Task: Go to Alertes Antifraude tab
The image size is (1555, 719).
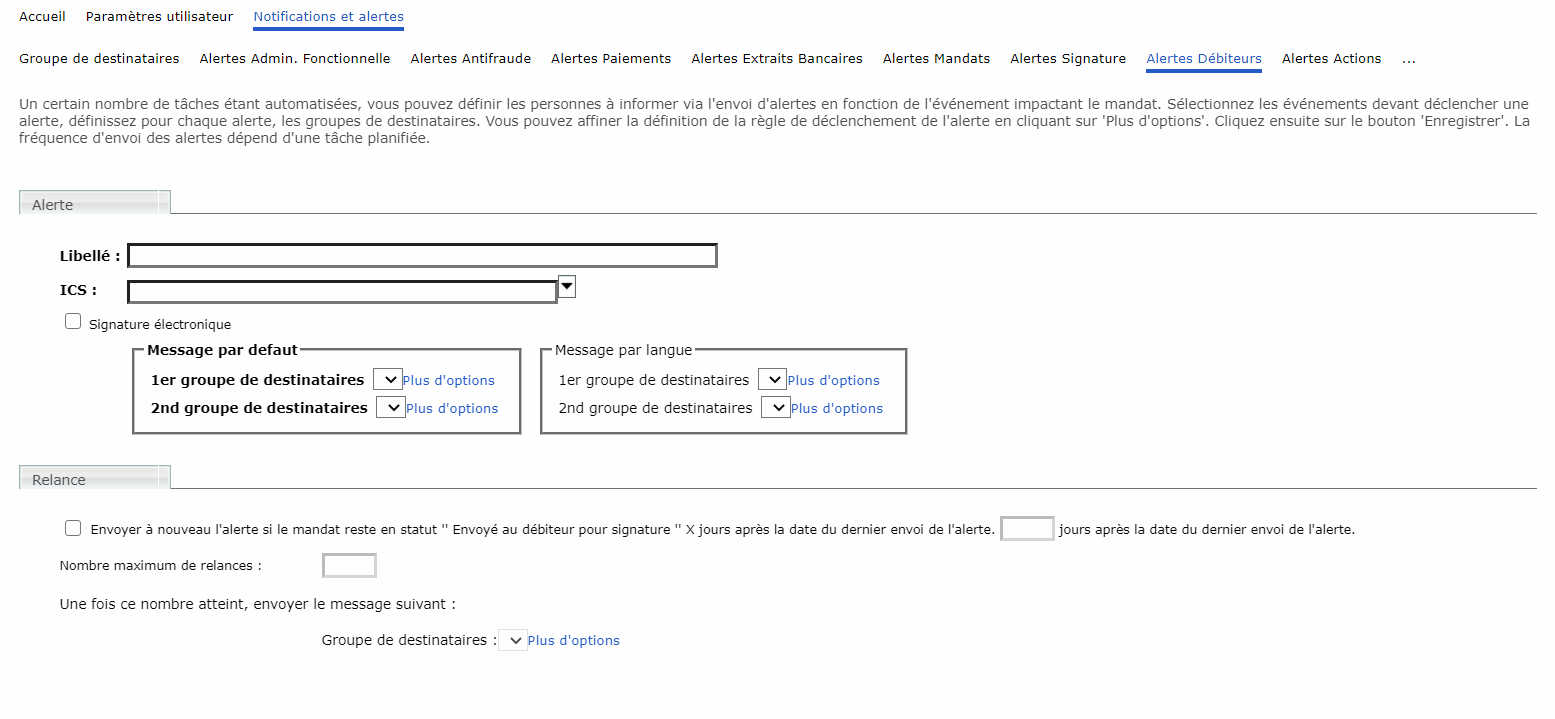Action: [x=470, y=59]
